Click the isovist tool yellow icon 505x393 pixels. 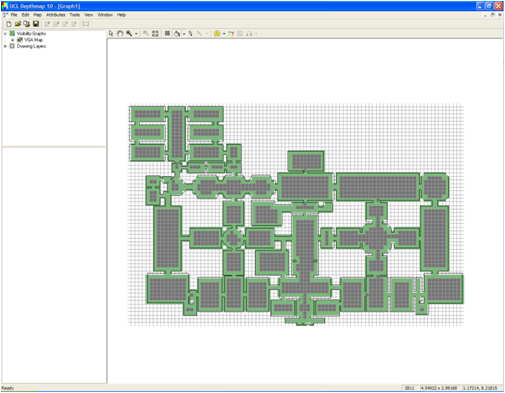click(x=217, y=33)
